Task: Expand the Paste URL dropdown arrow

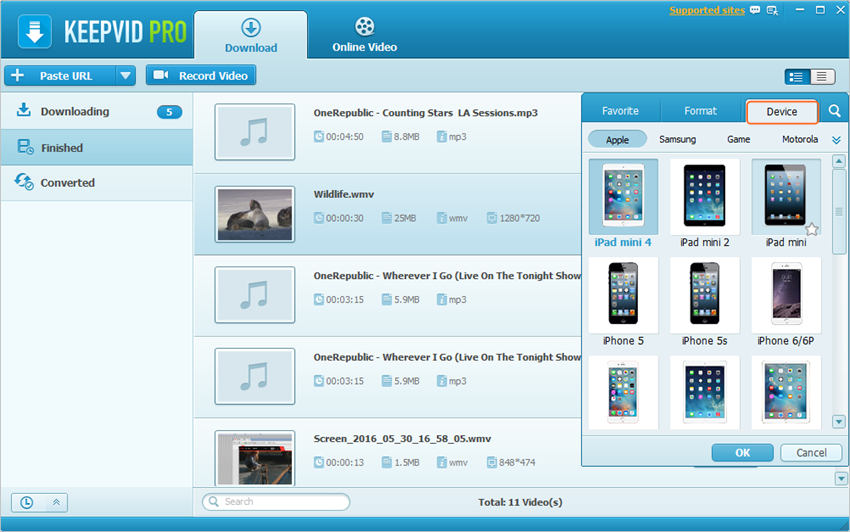Action: (125, 76)
